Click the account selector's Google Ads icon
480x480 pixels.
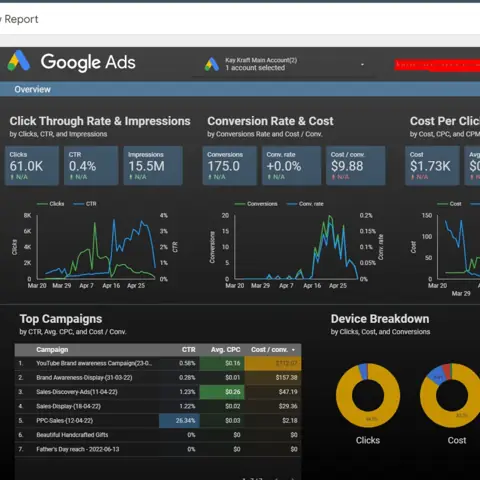click(x=212, y=64)
